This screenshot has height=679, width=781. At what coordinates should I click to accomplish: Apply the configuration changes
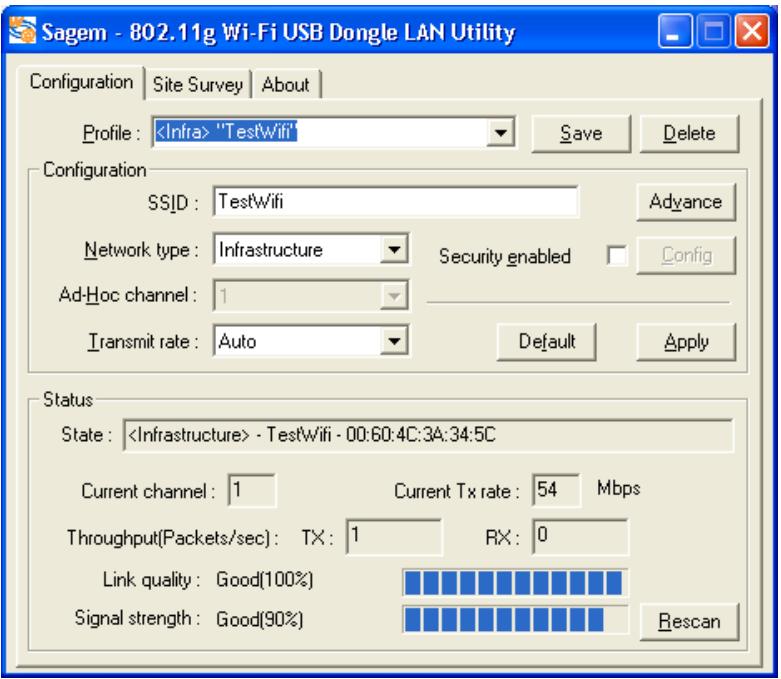[x=685, y=342]
